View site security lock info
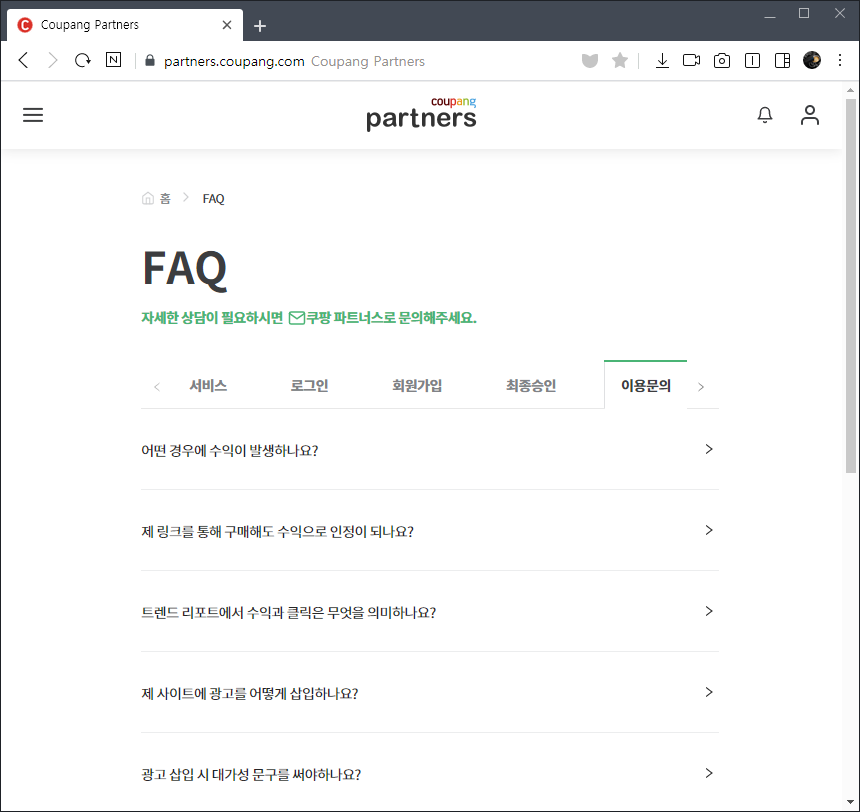The width and height of the screenshot is (860, 812). tap(150, 60)
